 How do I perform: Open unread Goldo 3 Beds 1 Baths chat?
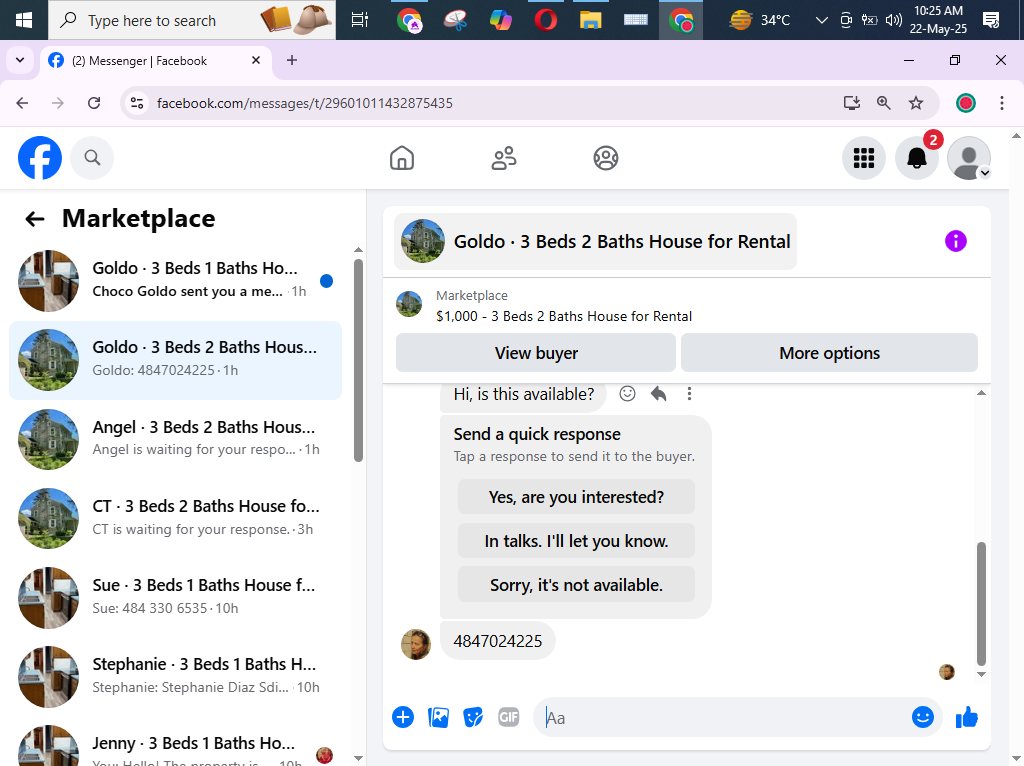tap(175, 281)
